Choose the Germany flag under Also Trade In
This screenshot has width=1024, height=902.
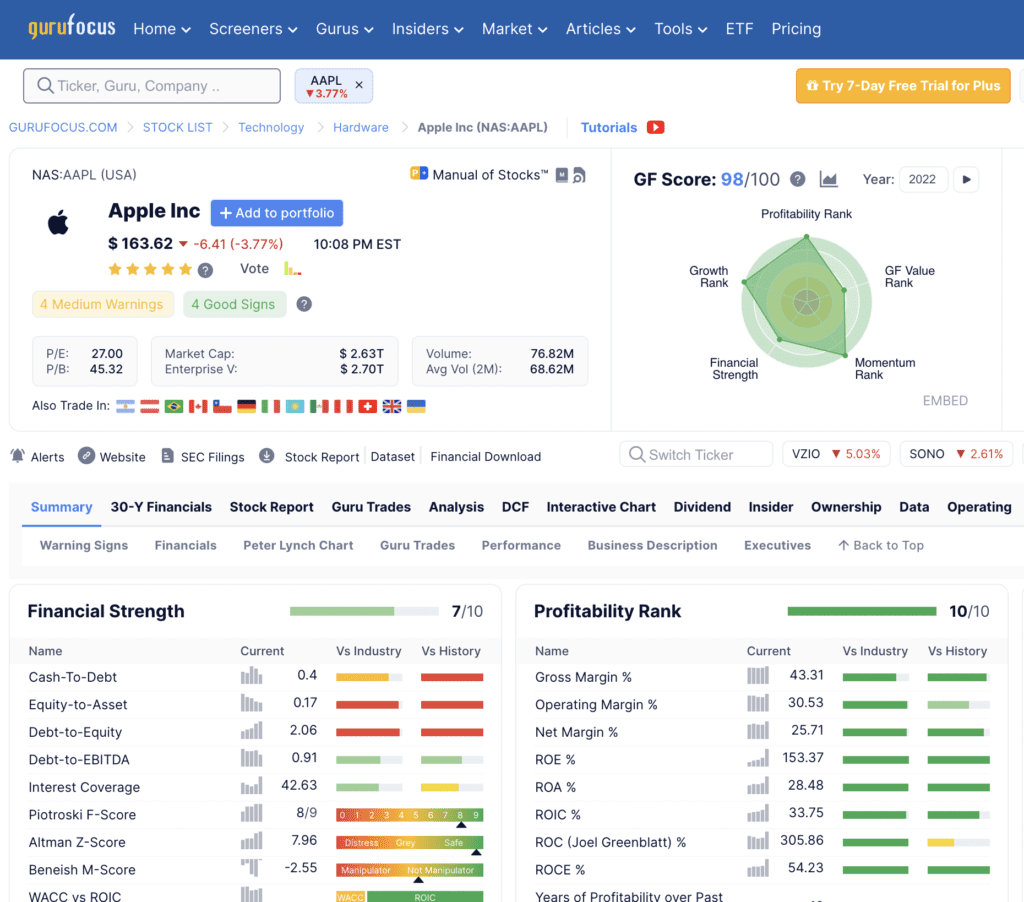click(246, 406)
